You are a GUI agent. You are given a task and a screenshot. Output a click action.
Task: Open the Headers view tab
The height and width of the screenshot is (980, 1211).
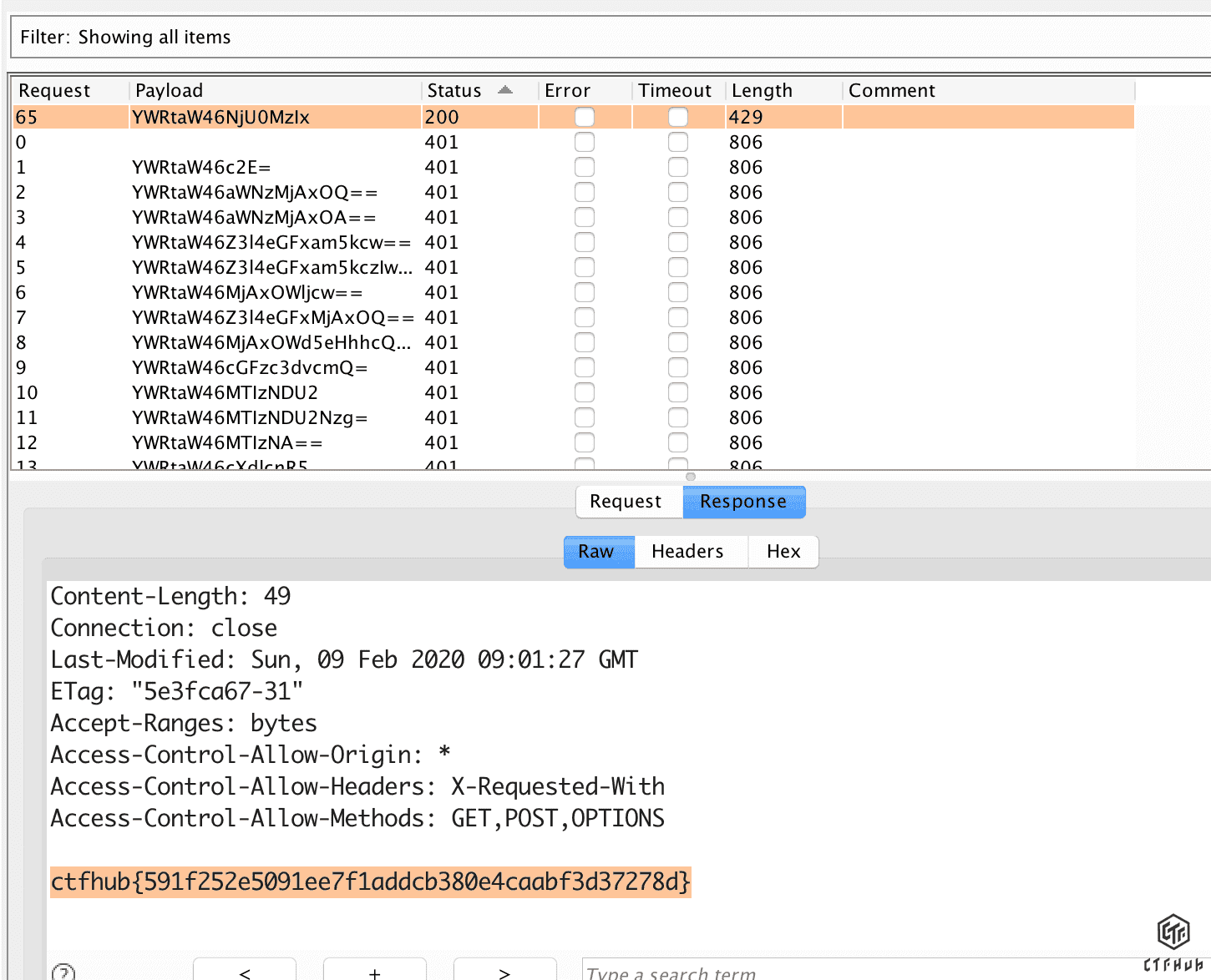(x=687, y=552)
